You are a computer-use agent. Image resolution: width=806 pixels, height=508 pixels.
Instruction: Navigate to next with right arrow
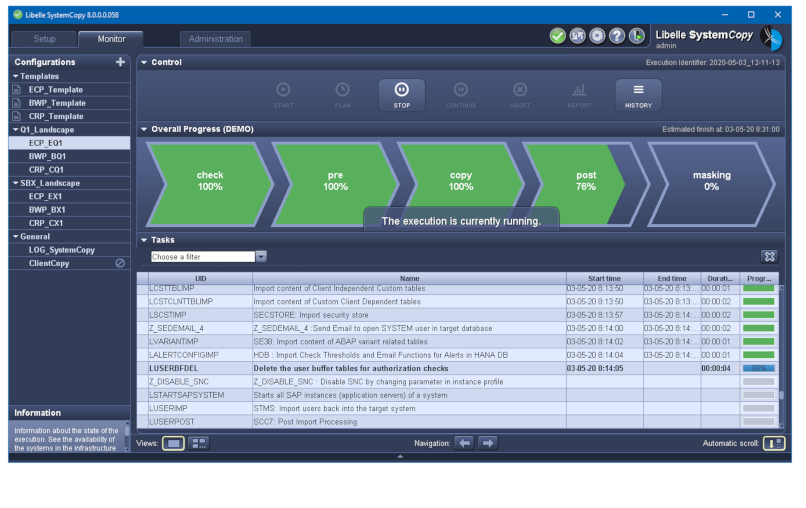(x=487, y=443)
